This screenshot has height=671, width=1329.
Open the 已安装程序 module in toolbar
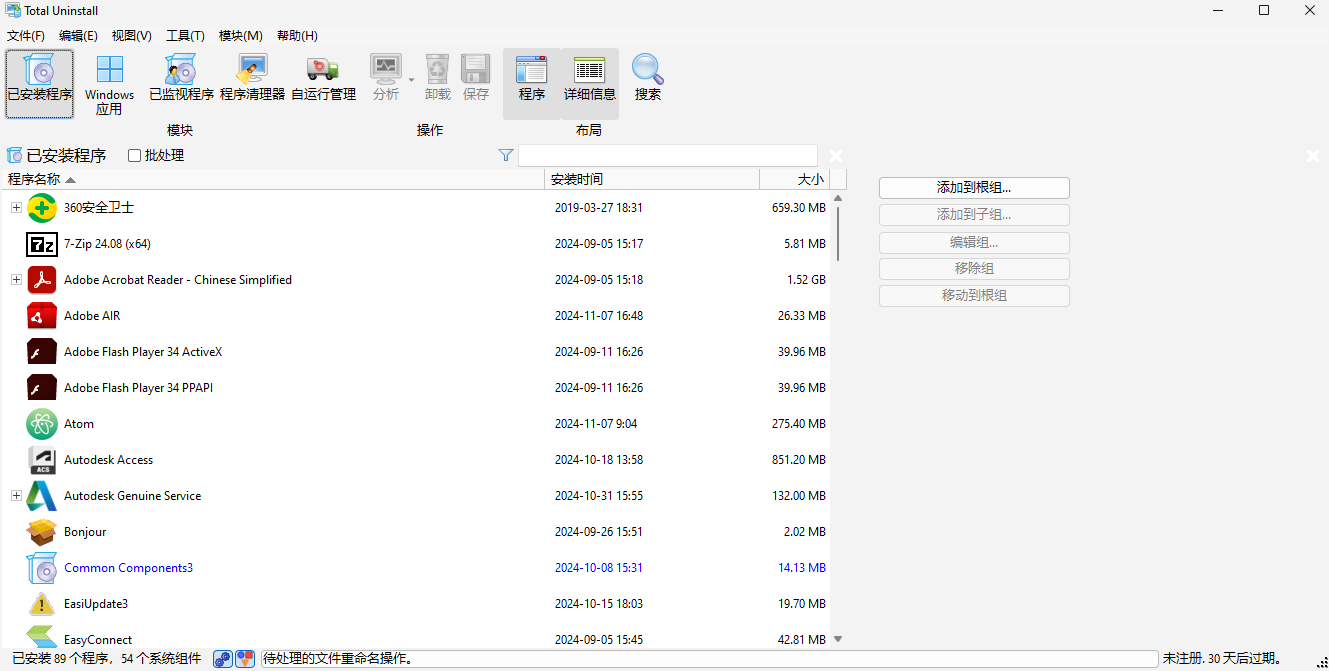point(39,84)
